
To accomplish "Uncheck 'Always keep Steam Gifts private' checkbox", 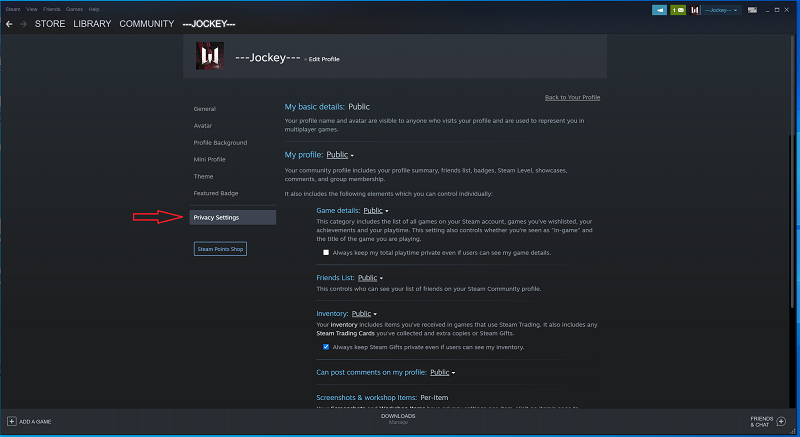I will [326, 347].
